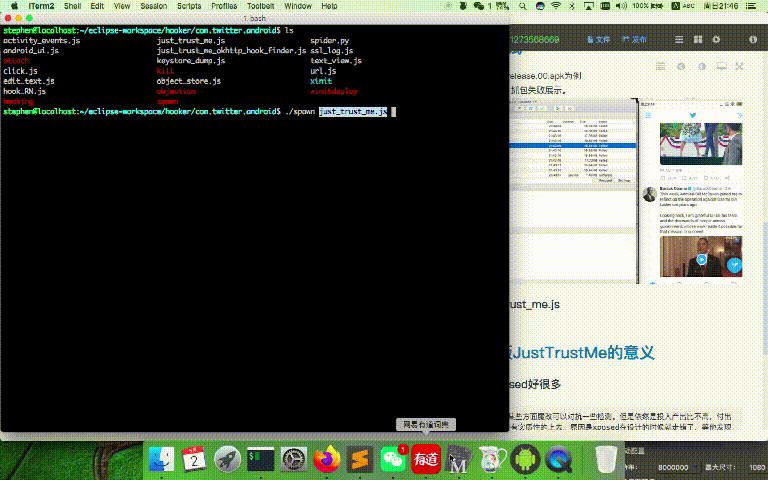The height and width of the screenshot is (480, 768).
Task: Click the JustTrustMe的意义 heading in the document
Action: coord(583,352)
